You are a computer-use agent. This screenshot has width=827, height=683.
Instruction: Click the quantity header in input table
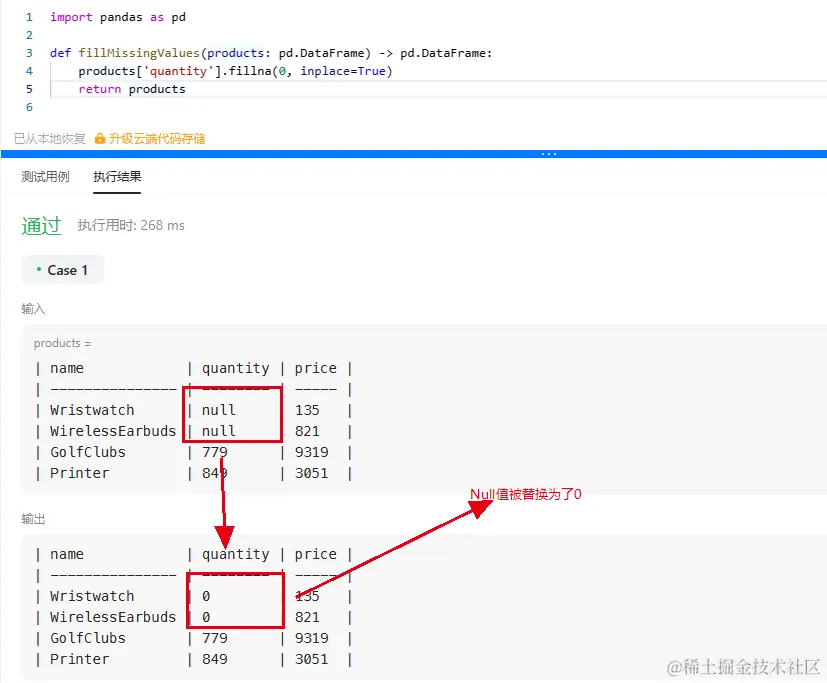[x=236, y=368]
